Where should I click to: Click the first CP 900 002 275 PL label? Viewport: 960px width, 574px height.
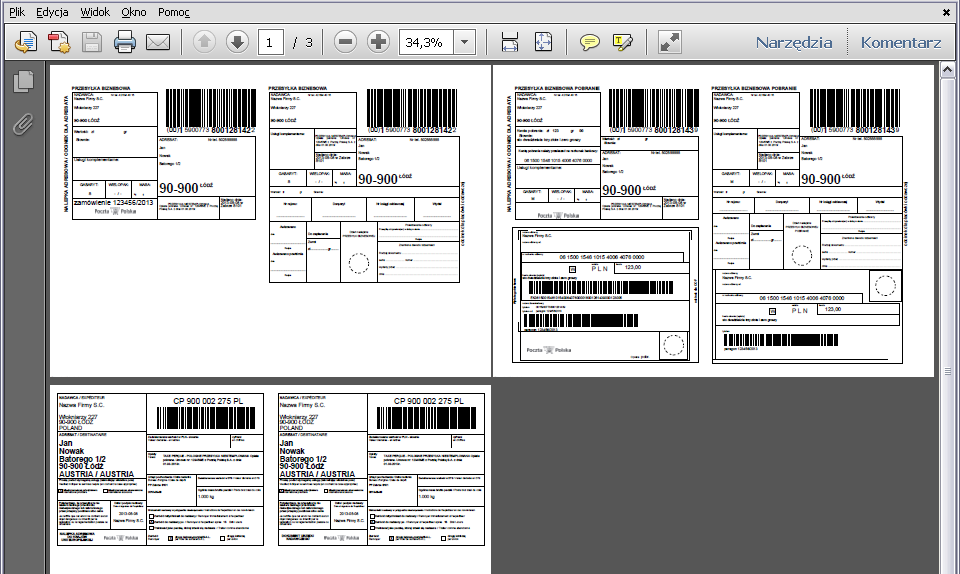208,401
